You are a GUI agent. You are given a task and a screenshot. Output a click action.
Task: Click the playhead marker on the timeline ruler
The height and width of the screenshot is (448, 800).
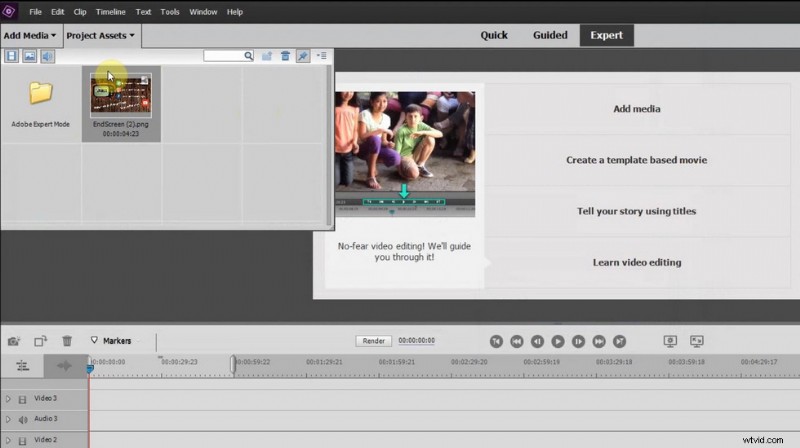(x=90, y=368)
